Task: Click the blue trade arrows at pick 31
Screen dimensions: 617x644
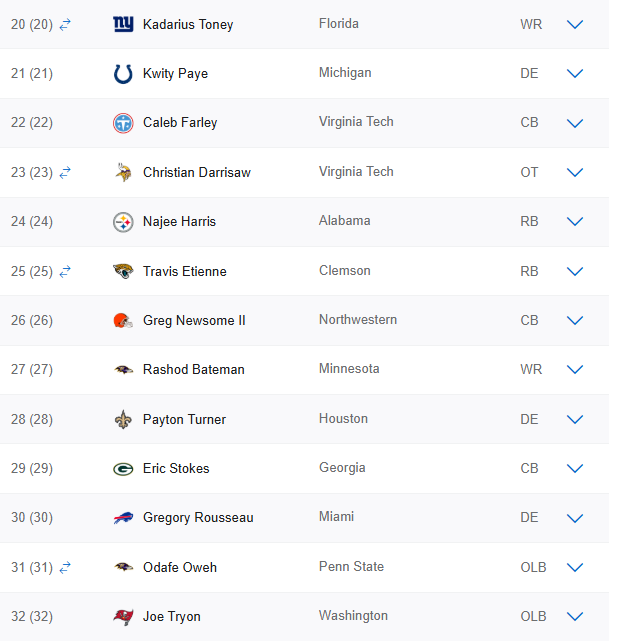Action: [65, 567]
